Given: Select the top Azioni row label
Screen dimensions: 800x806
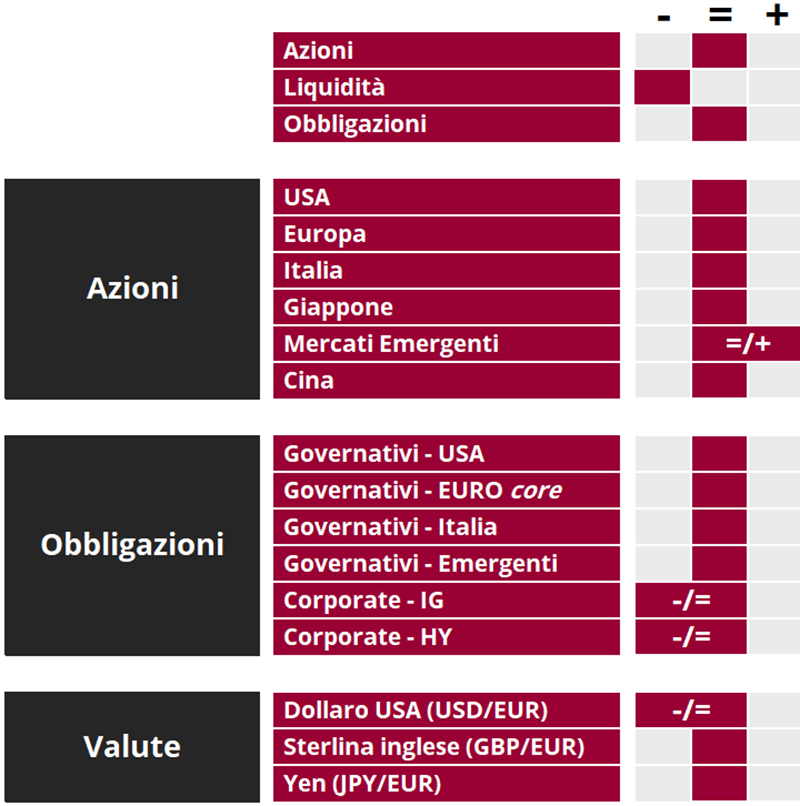Looking at the screenshot, I should [x=446, y=50].
